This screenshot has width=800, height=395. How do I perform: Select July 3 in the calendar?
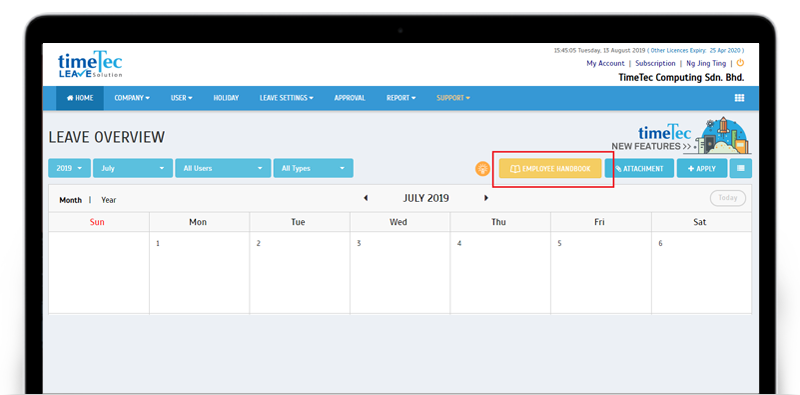click(400, 273)
